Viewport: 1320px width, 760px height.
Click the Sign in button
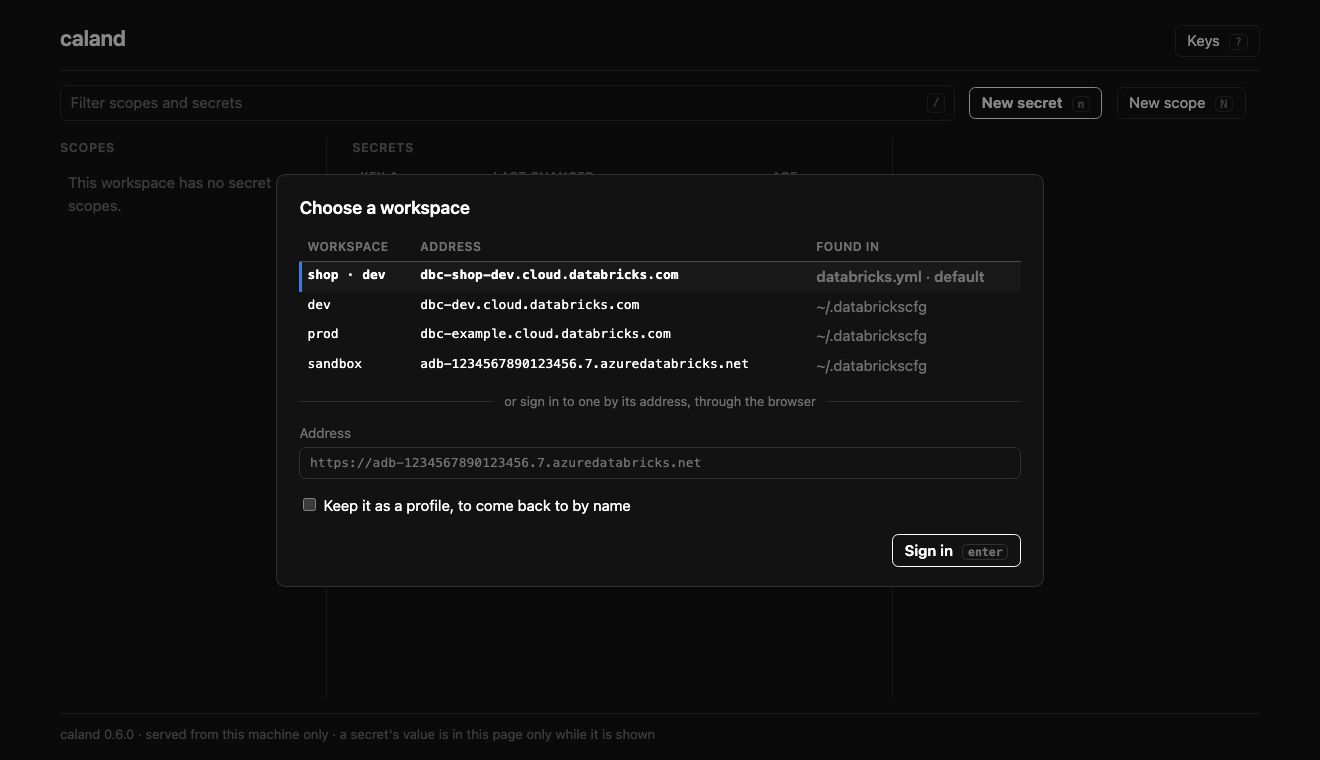956,551
